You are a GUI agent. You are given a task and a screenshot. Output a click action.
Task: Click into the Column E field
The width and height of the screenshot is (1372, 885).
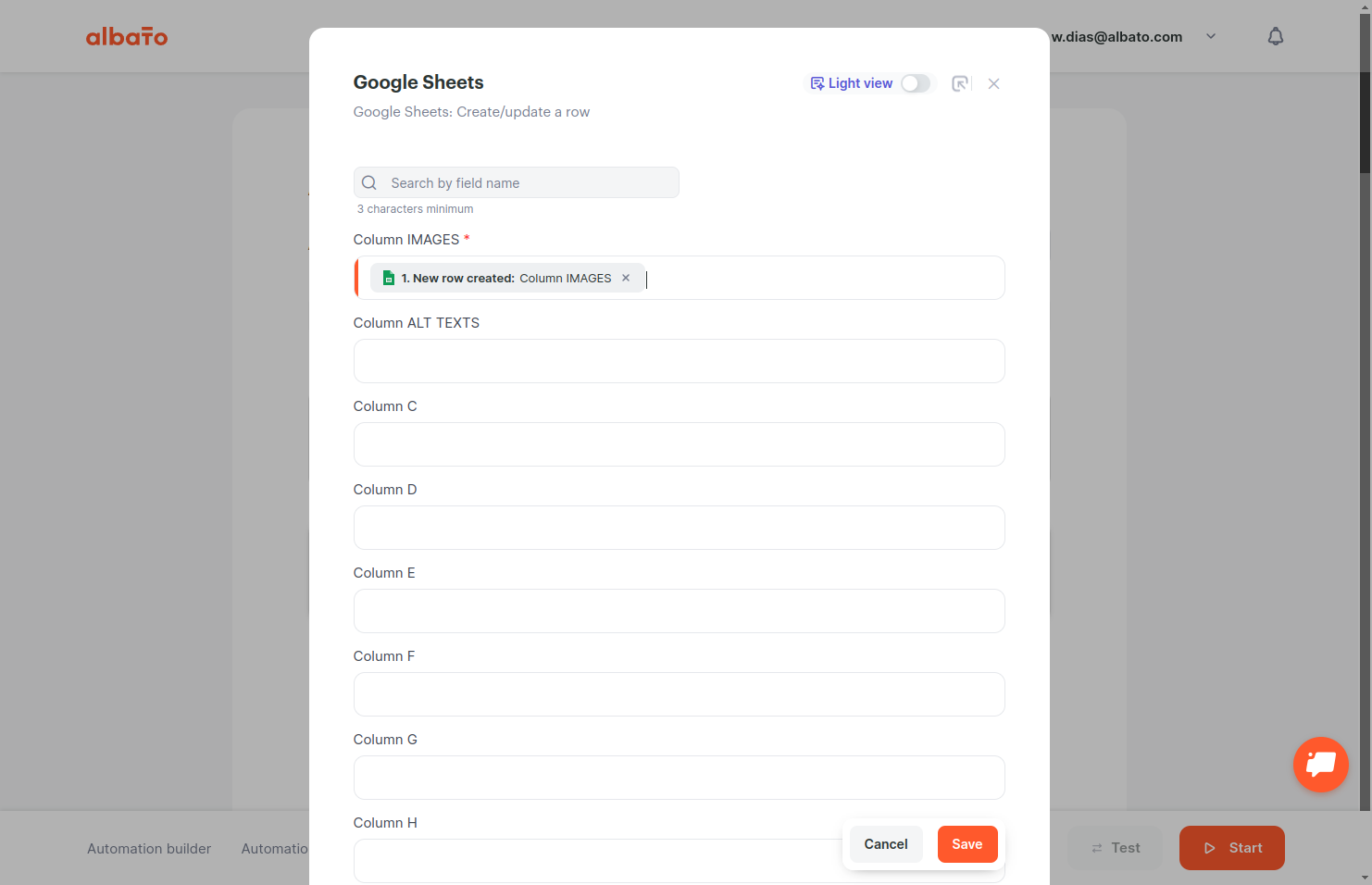pos(679,611)
